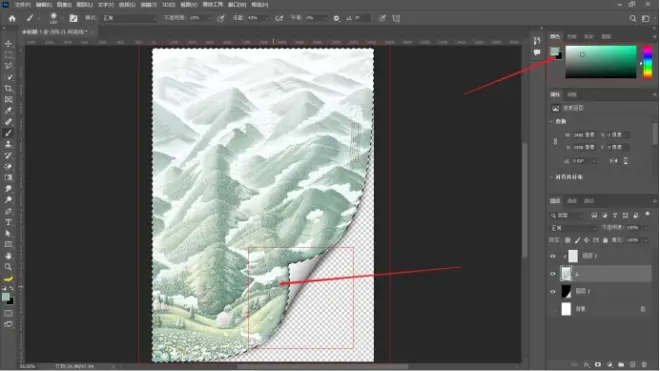Open the brush mode dropdown in options bar
Image resolution: width=660 pixels, height=371 pixels.
point(130,18)
